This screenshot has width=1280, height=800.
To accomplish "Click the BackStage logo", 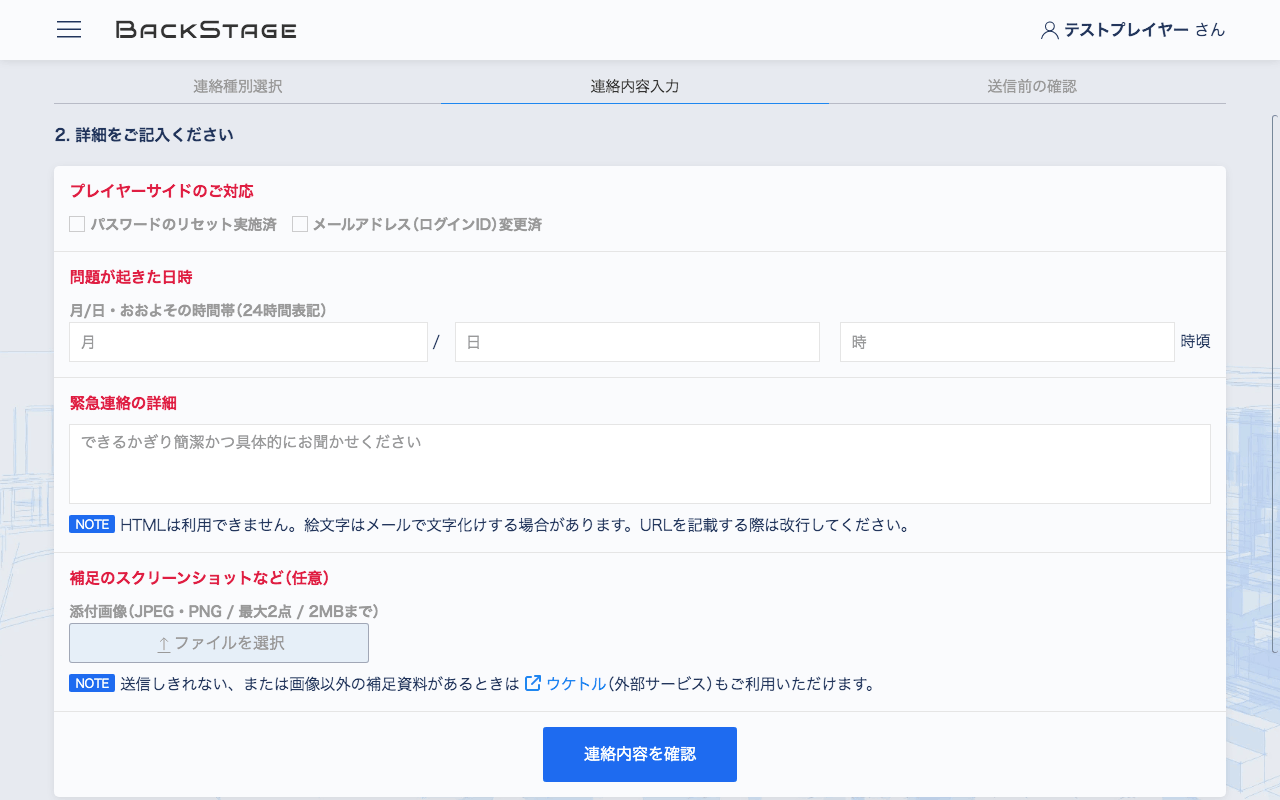I will click(x=206, y=30).
